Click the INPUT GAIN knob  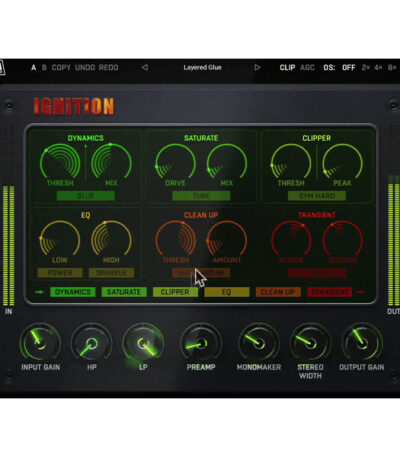pyautogui.click(x=40, y=343)
